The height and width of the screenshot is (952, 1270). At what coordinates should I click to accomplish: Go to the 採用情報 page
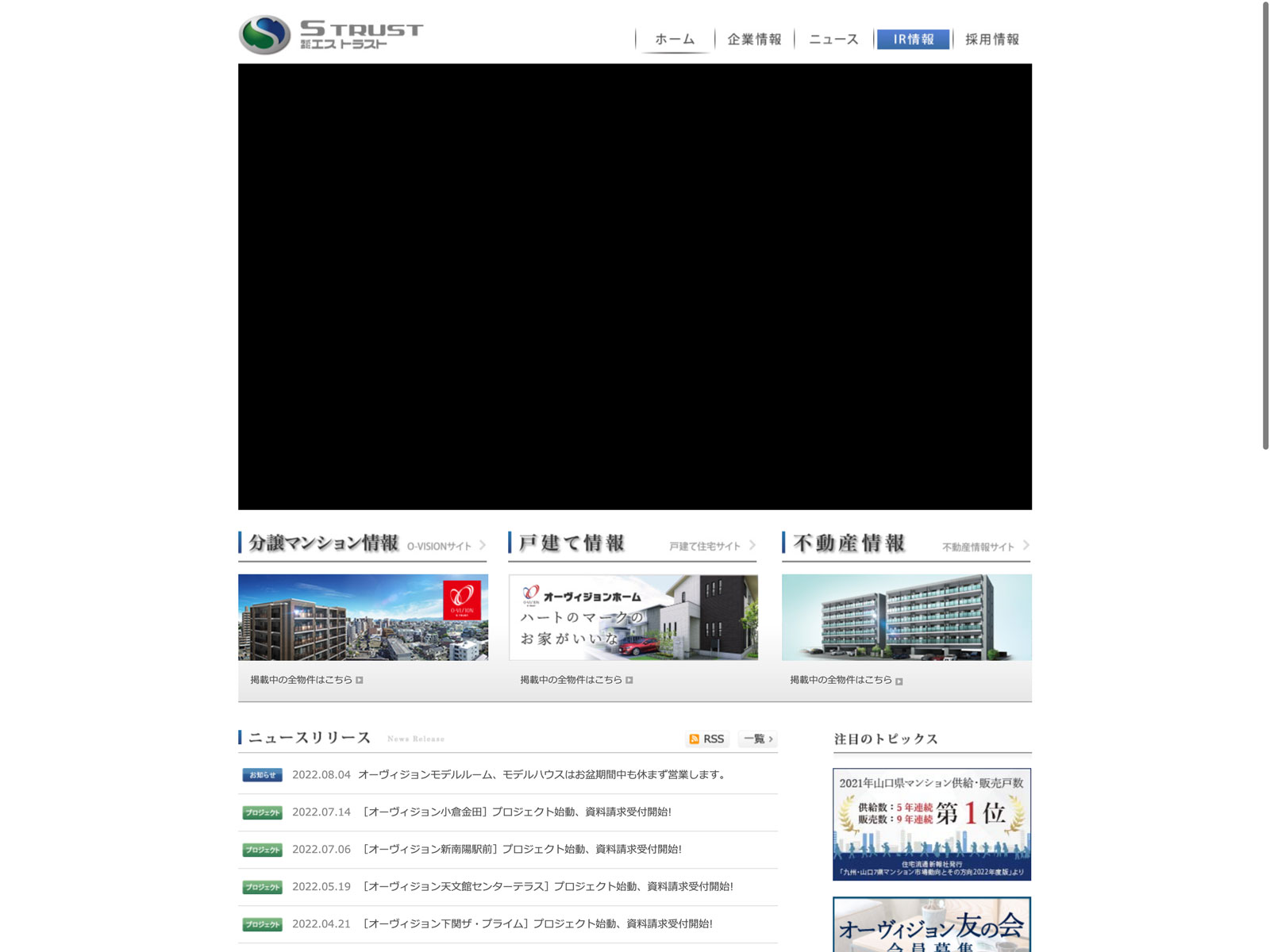992,39
